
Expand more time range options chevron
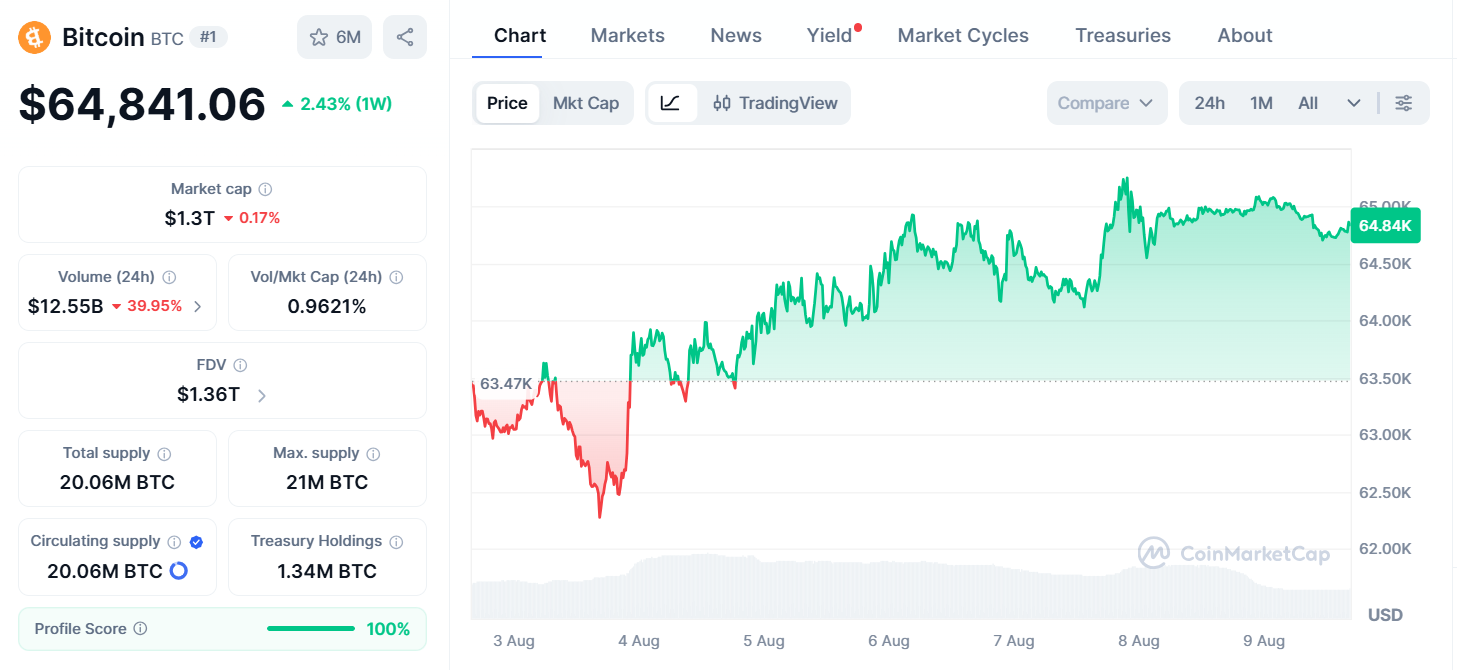tap(1354, 103)
